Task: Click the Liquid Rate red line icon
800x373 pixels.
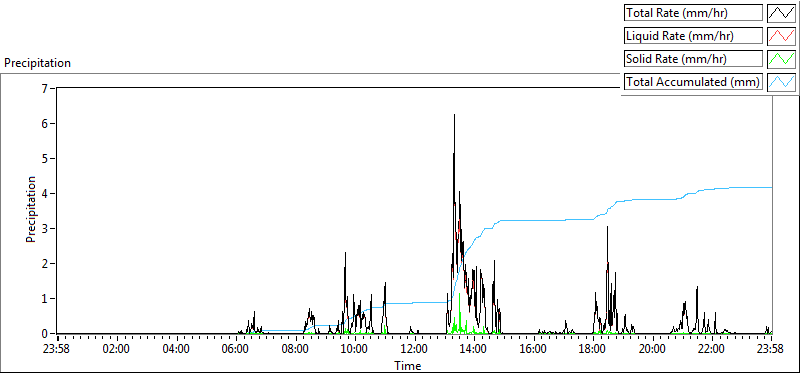Action: [x=781, y=36]
